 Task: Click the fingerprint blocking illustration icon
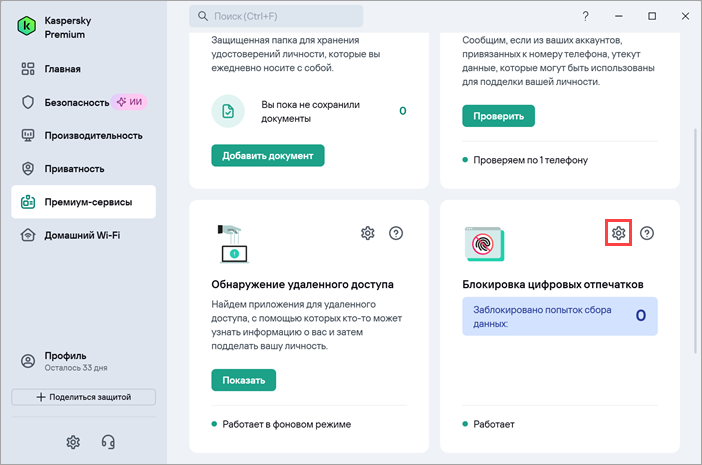click(x=484, y=244)
